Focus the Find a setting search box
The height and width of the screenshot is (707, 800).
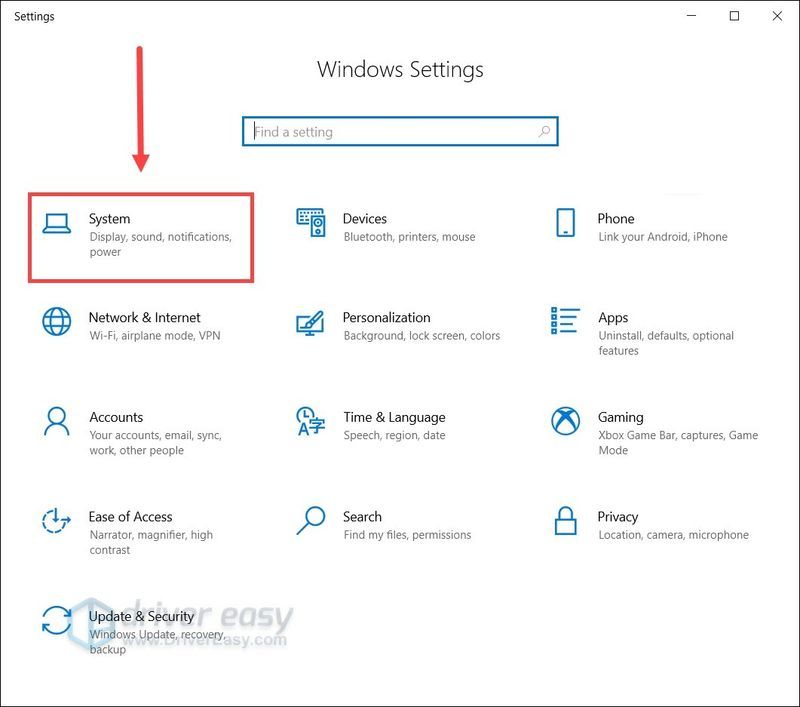point(390,131)
